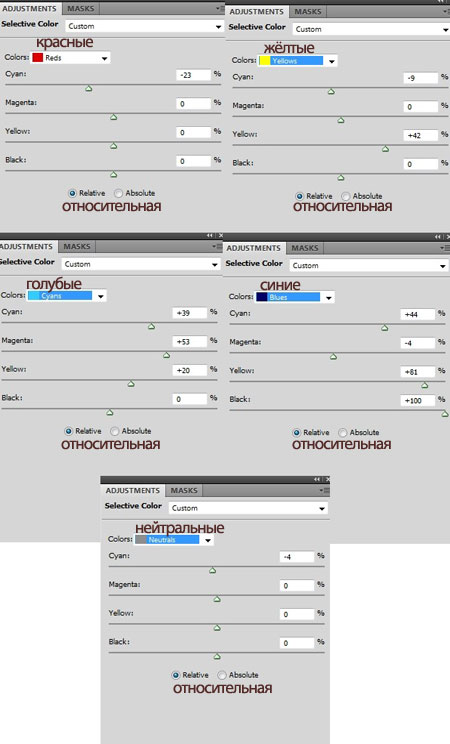Click Black value field in Reds panel

pos(193,161)
